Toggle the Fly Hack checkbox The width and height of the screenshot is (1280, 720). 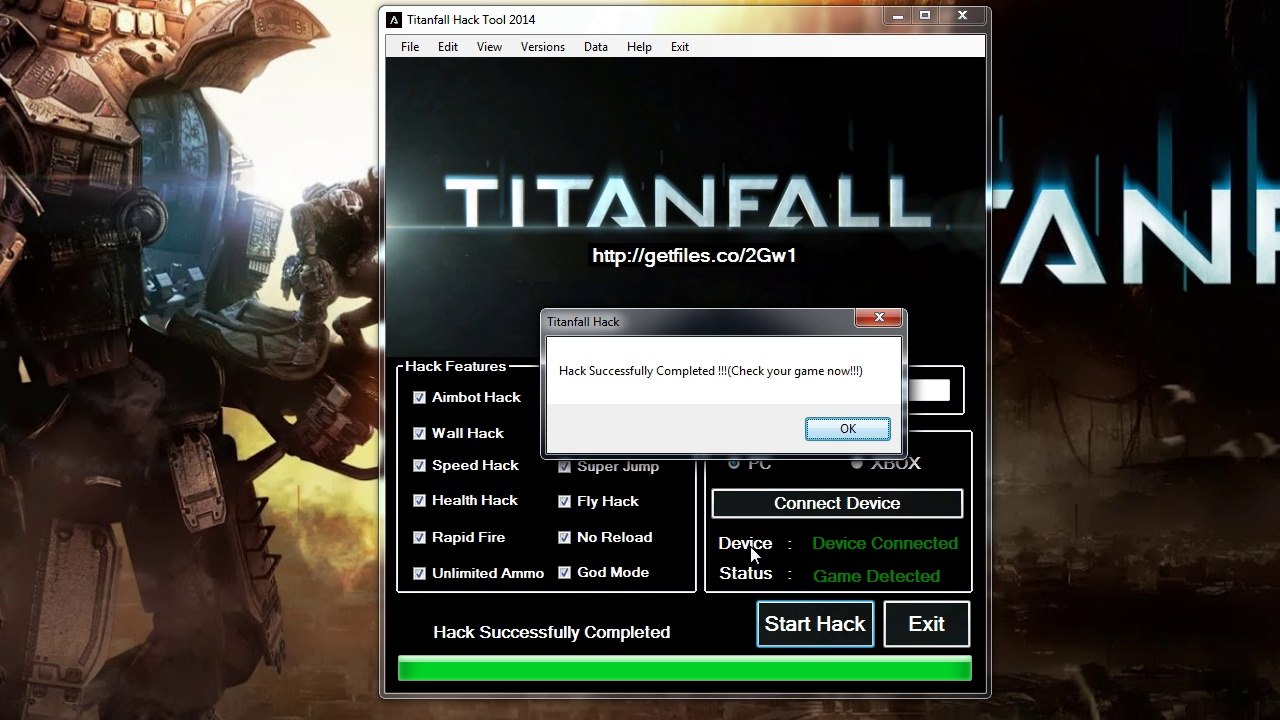pos(564,501)
